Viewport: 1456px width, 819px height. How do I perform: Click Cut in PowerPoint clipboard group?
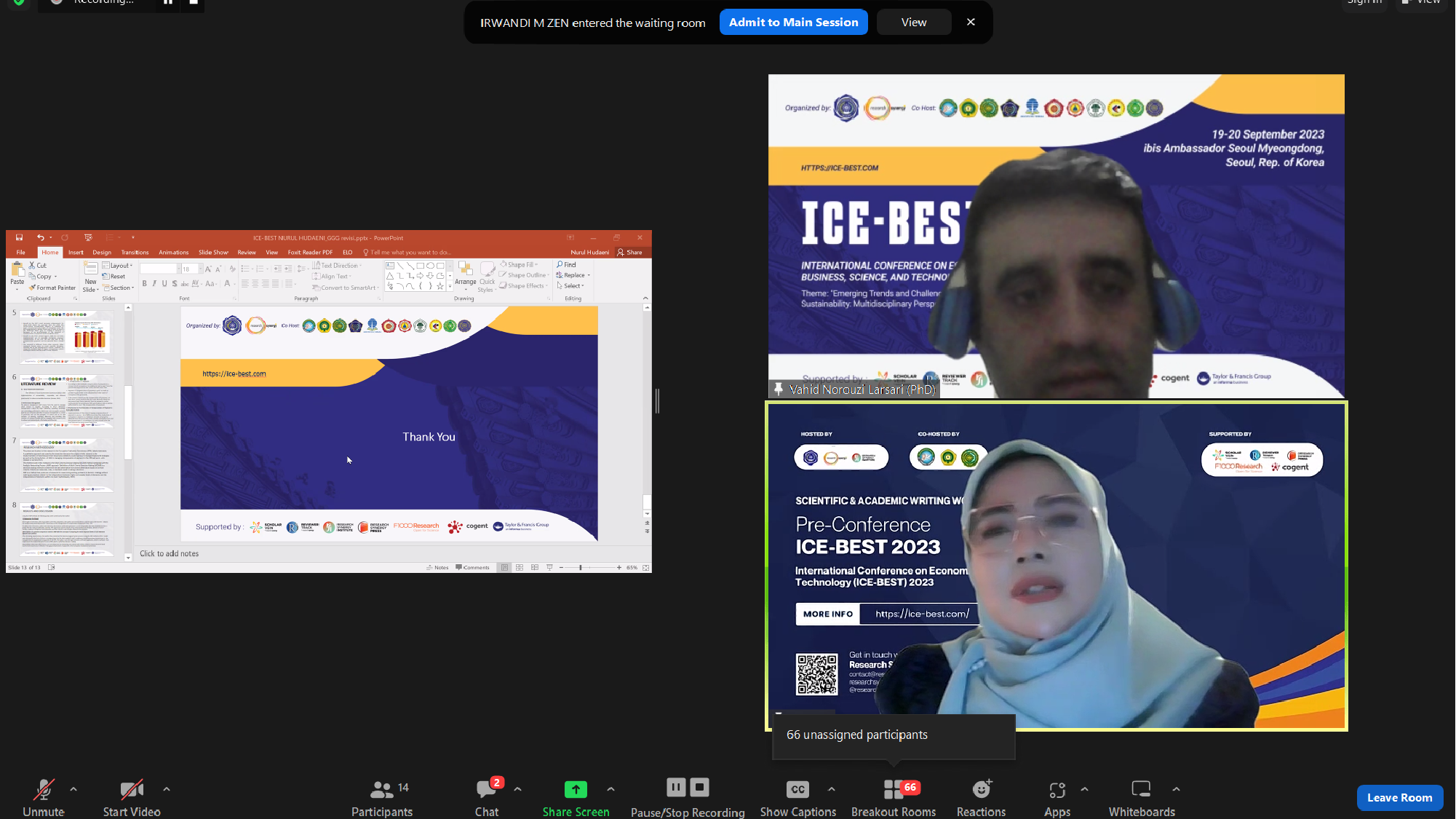pyautogui.click(x=38, y=266)
